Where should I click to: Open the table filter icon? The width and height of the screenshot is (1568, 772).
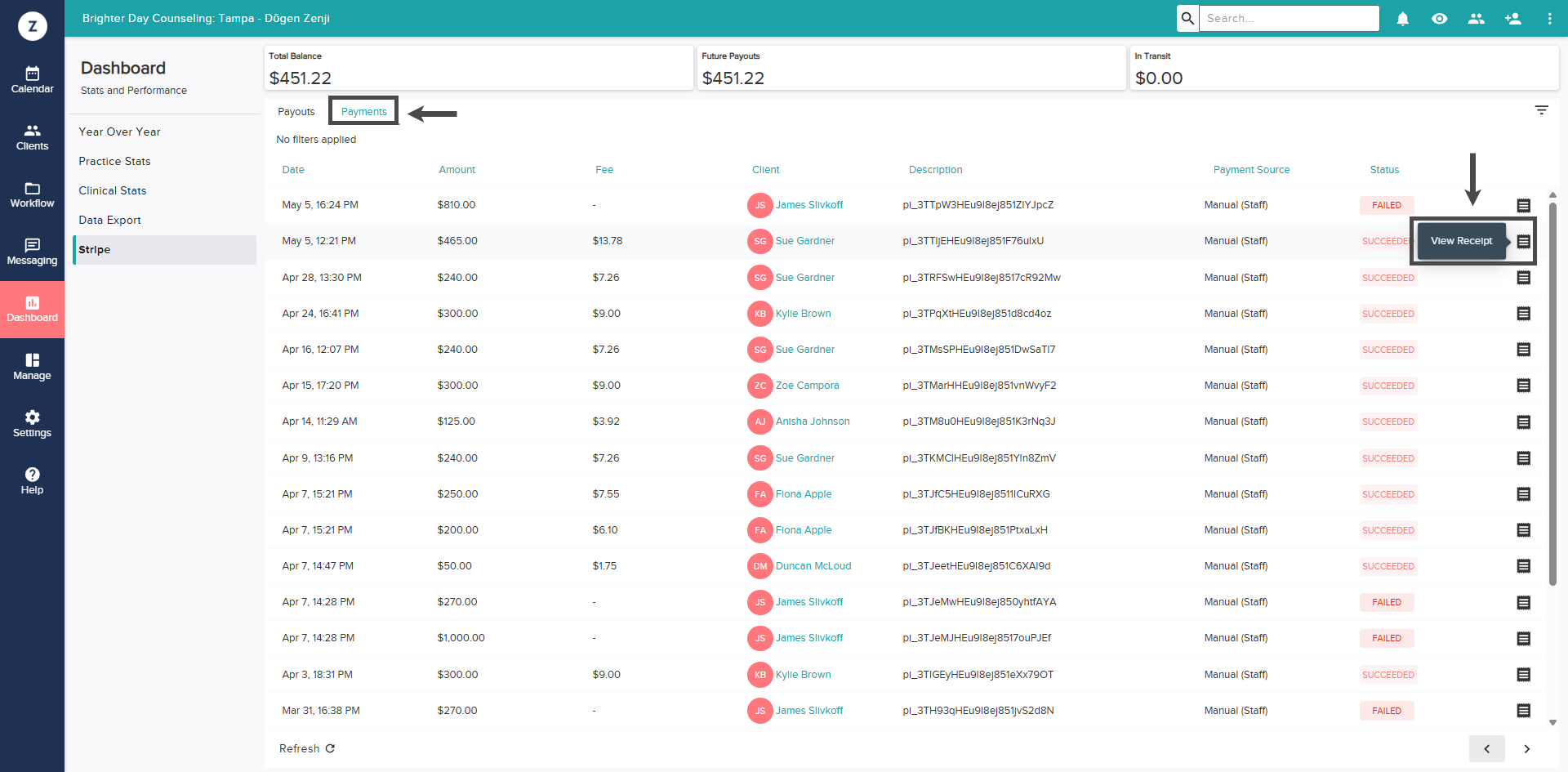(1542, 109)
